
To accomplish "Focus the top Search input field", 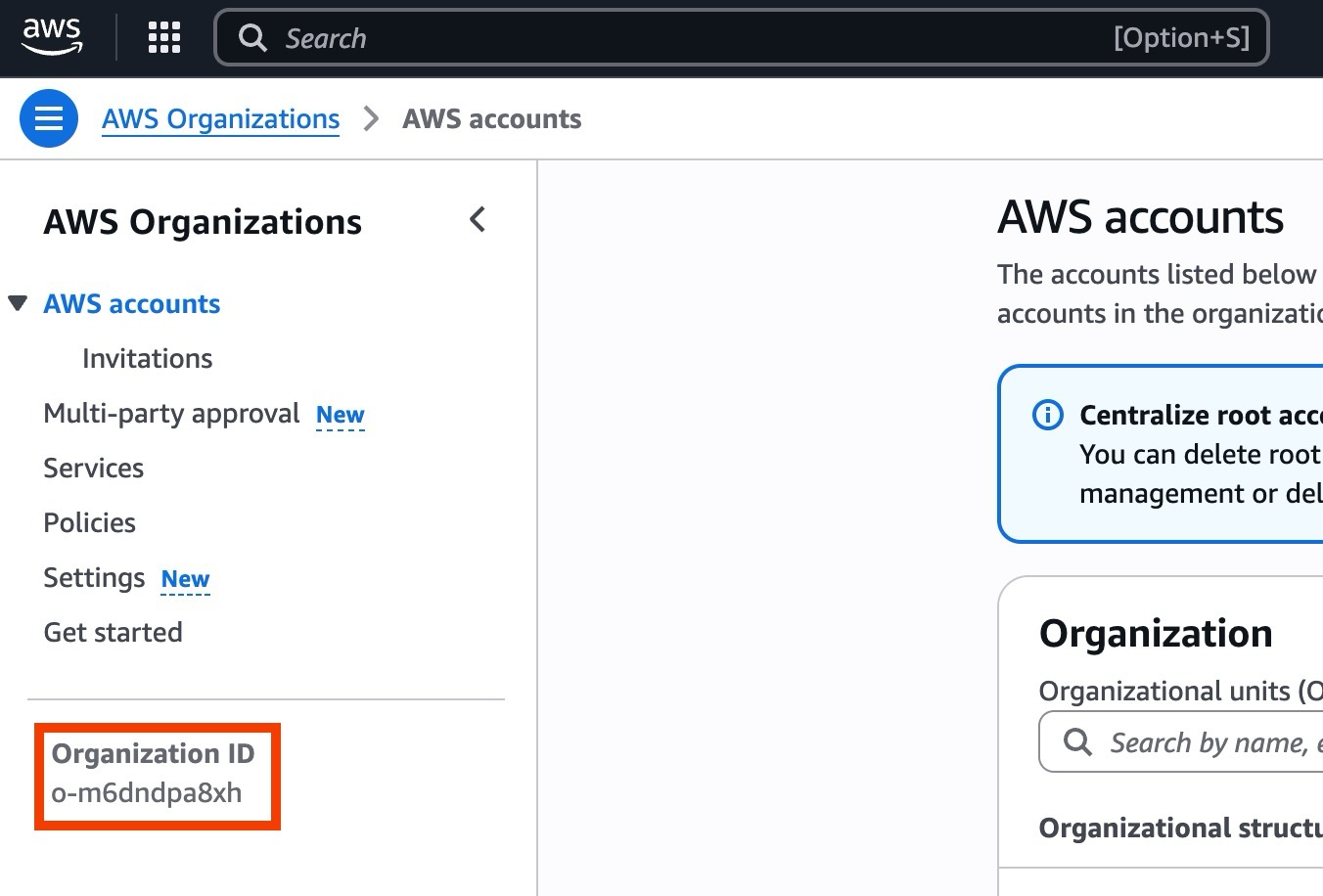I will [741, 38].
